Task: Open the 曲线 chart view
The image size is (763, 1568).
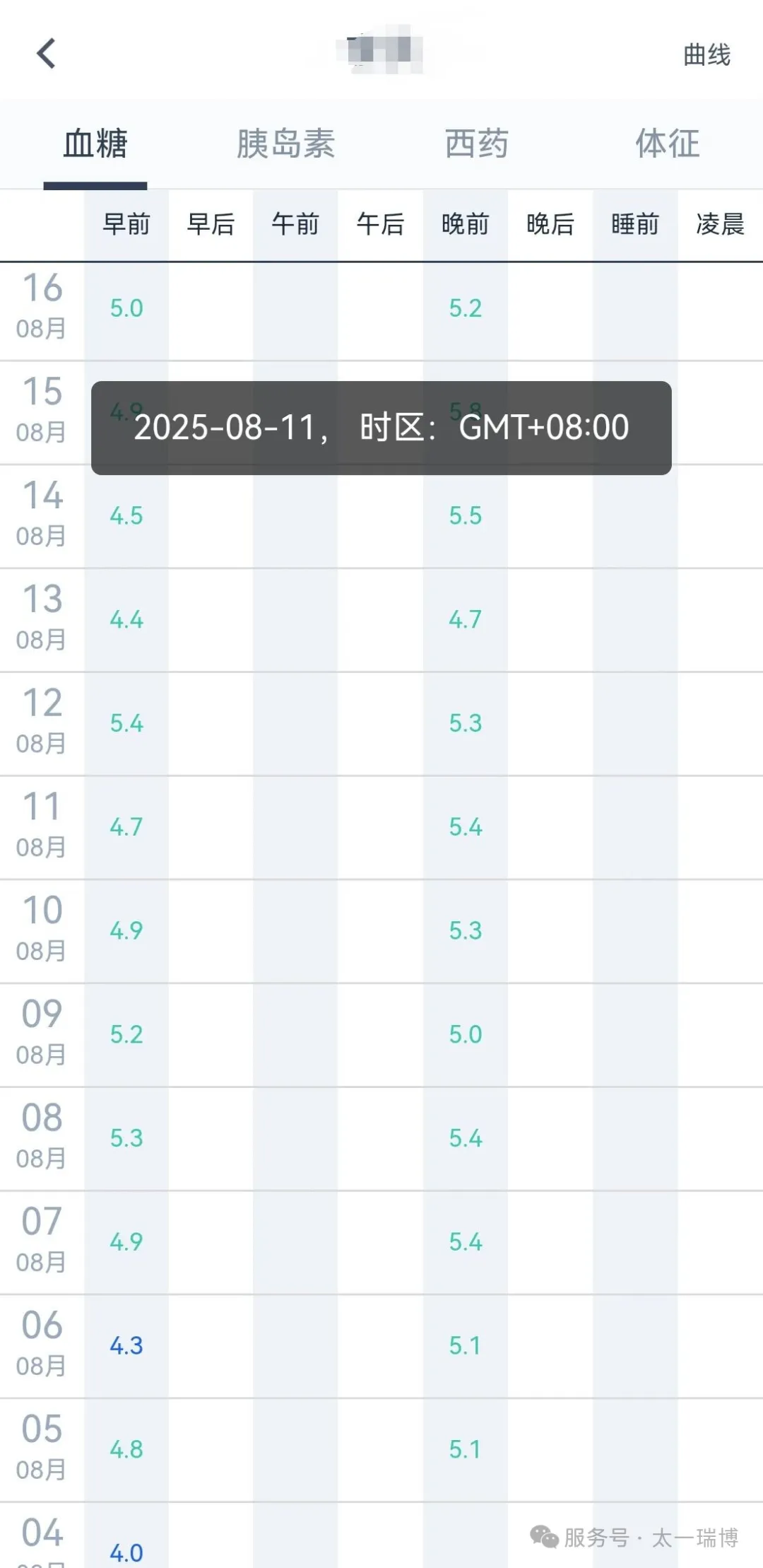Action: [x=706, y=54]
